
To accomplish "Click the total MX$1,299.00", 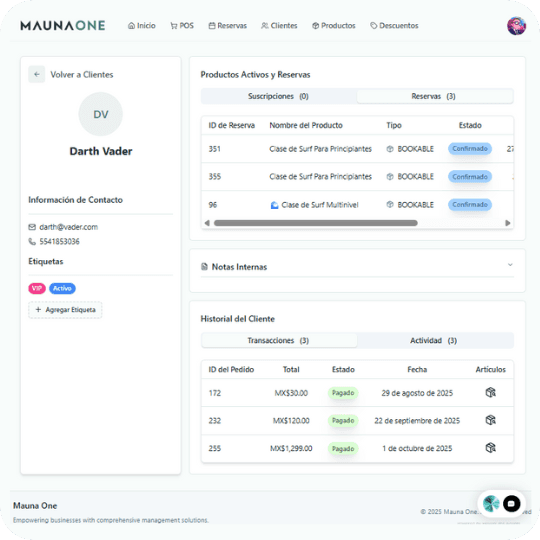I will point(291,448).
